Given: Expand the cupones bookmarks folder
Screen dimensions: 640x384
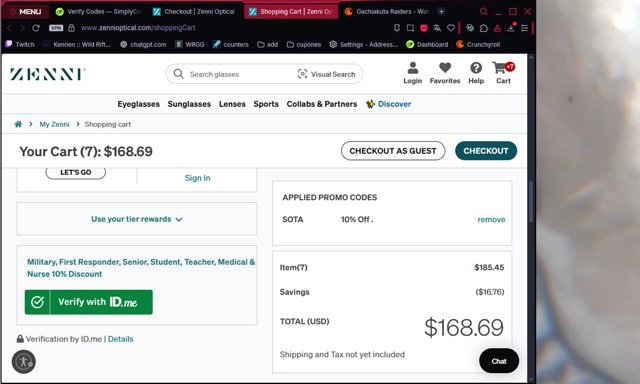Looking at the screenshot, I should pos(304,44).
